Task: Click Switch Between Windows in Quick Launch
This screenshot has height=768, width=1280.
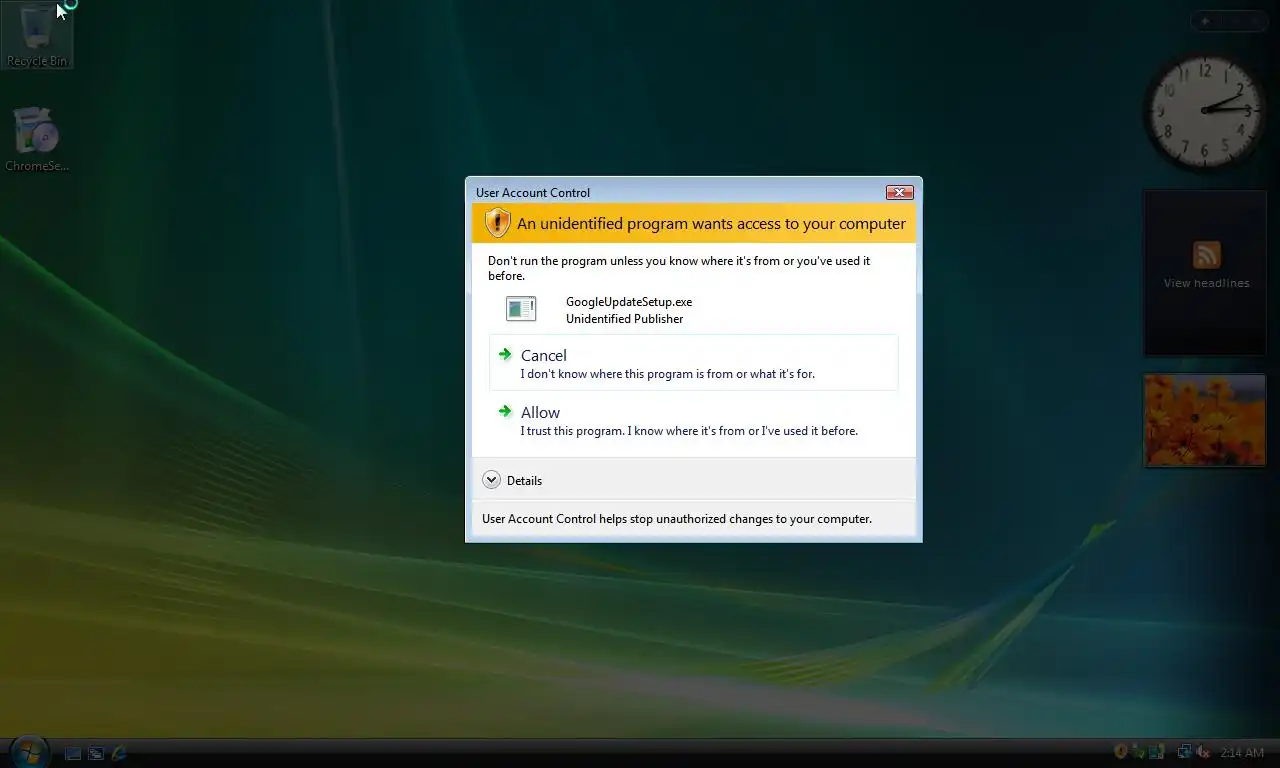Action: point(96,753)
